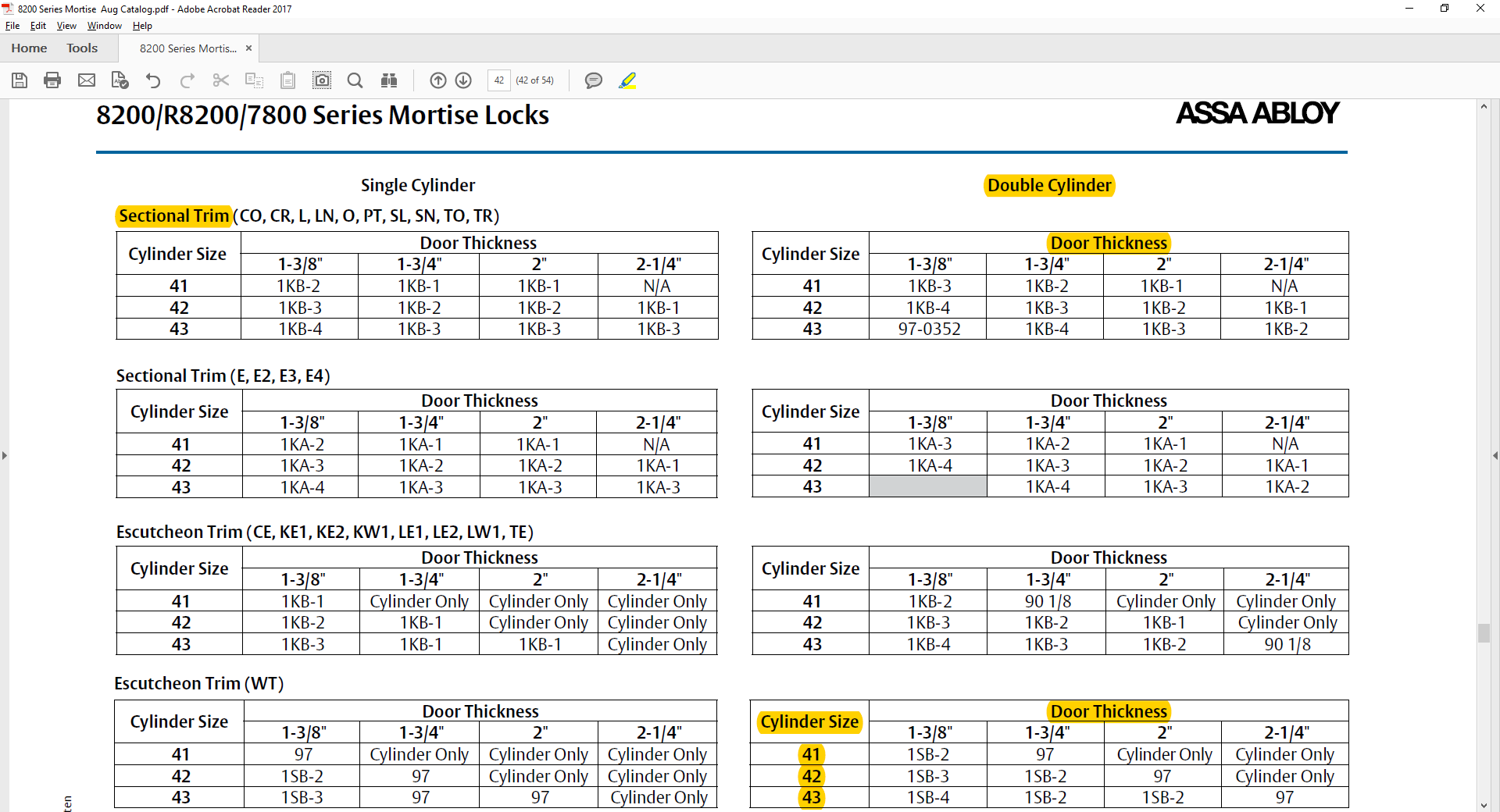Click the highlighted 43 in bottom-right table
This screenshot has width=1500, height=812.
point(812,797)
